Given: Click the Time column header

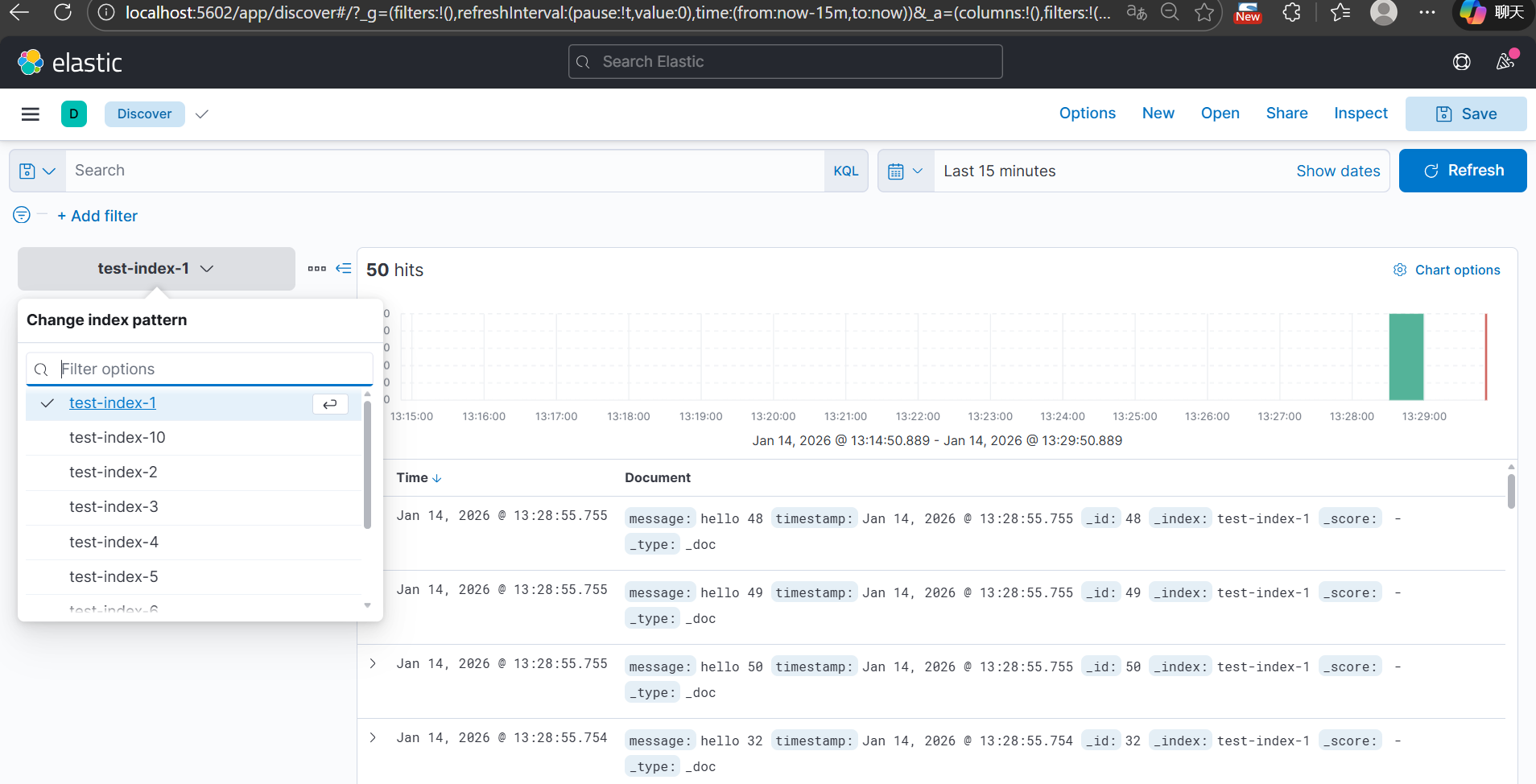Looking at the screenshot, I should [412, 478].
